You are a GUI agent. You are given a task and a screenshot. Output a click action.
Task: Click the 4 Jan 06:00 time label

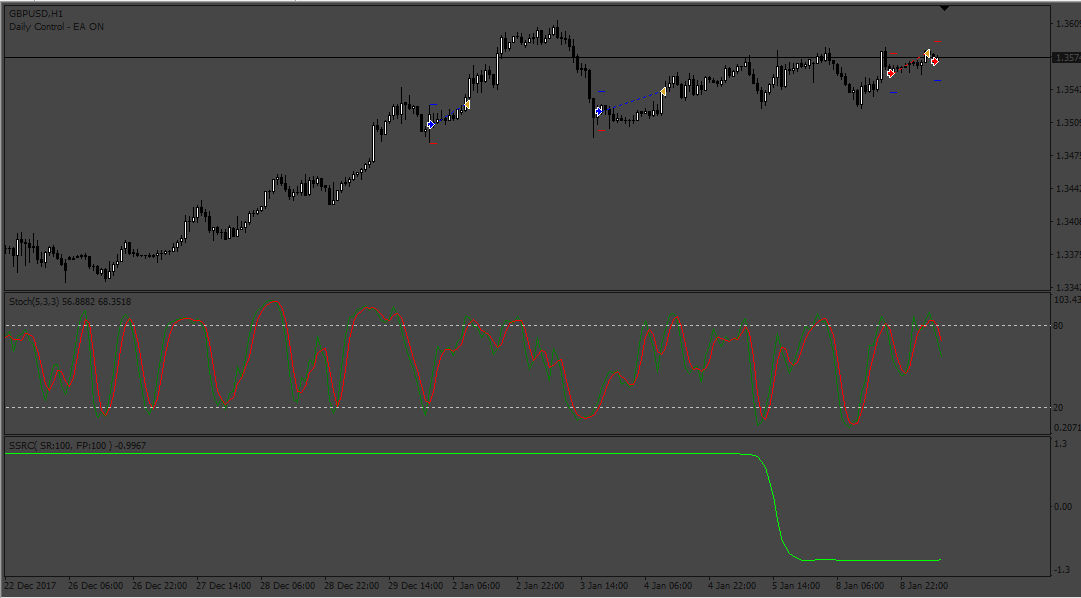coord(669,586)
